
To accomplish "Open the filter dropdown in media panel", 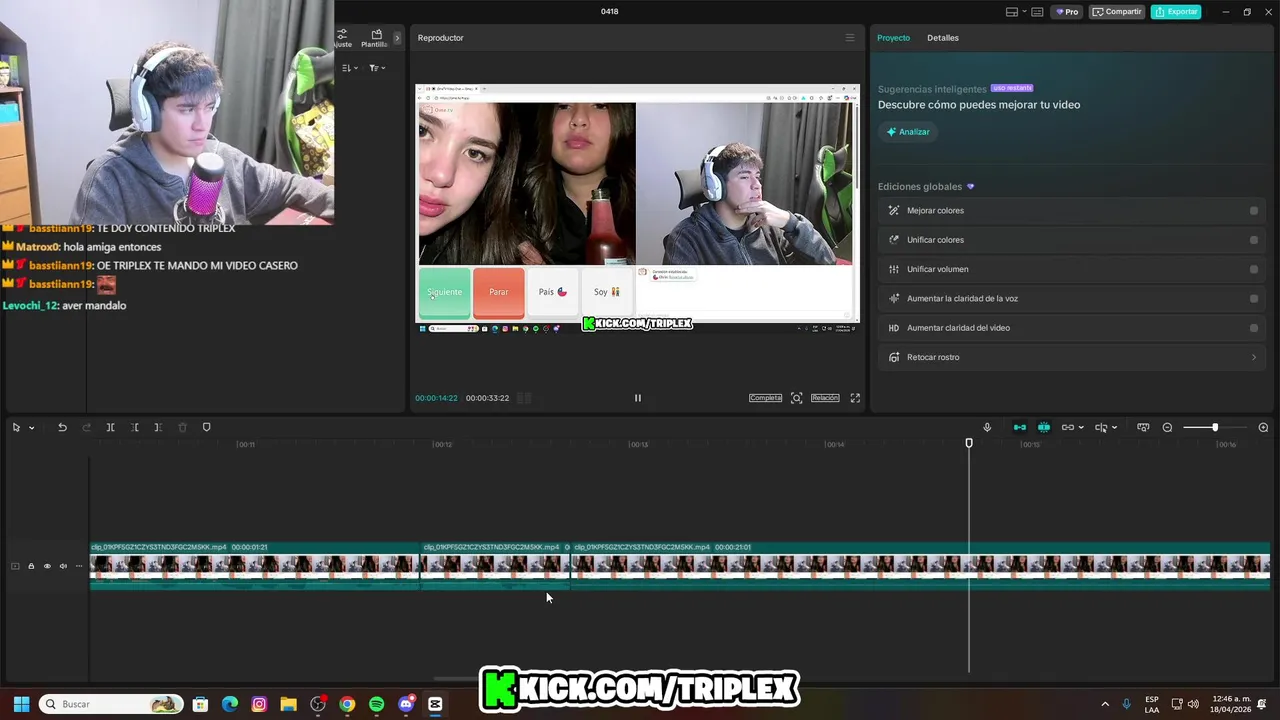I will (x=377, y=68).
